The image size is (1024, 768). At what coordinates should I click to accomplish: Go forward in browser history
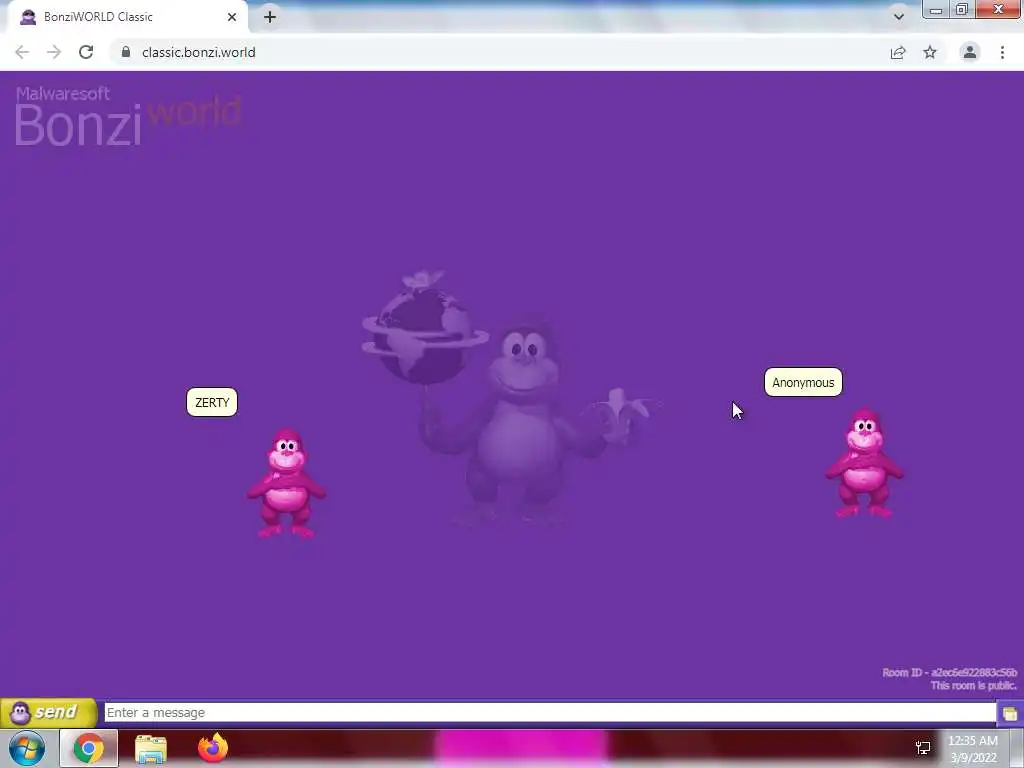pos(54,52)
